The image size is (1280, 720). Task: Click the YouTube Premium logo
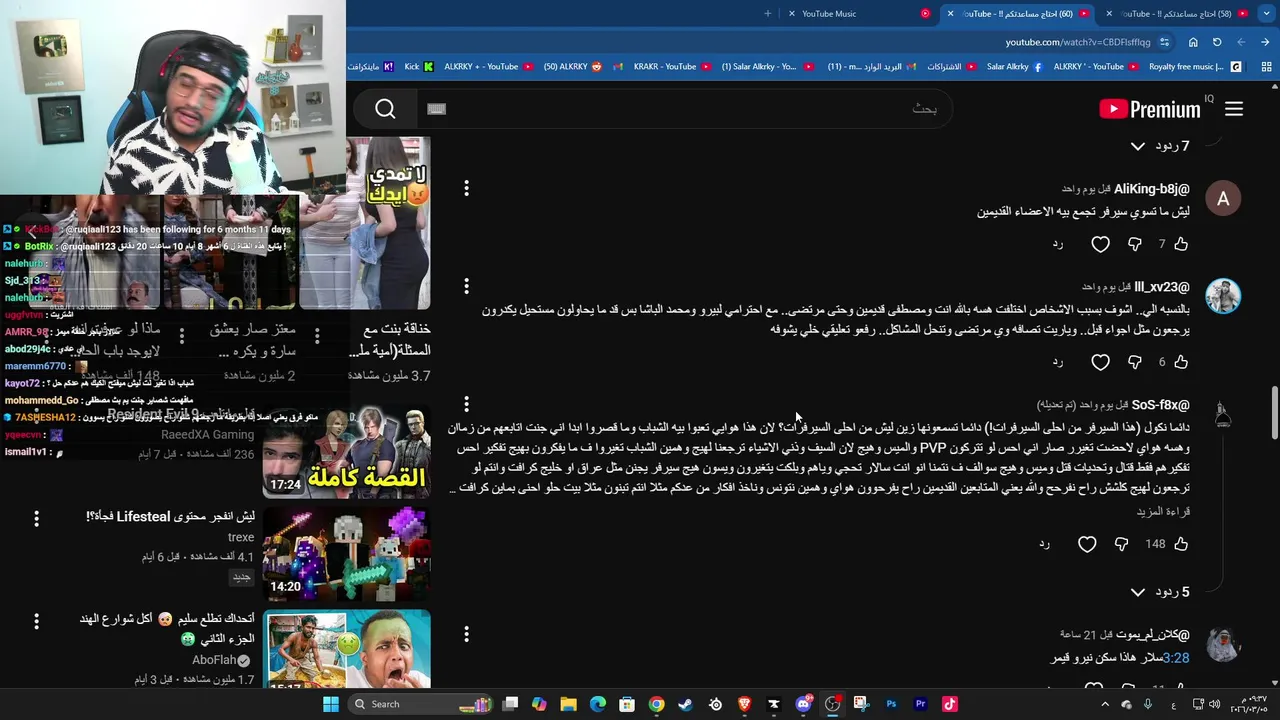(1149, 109)
